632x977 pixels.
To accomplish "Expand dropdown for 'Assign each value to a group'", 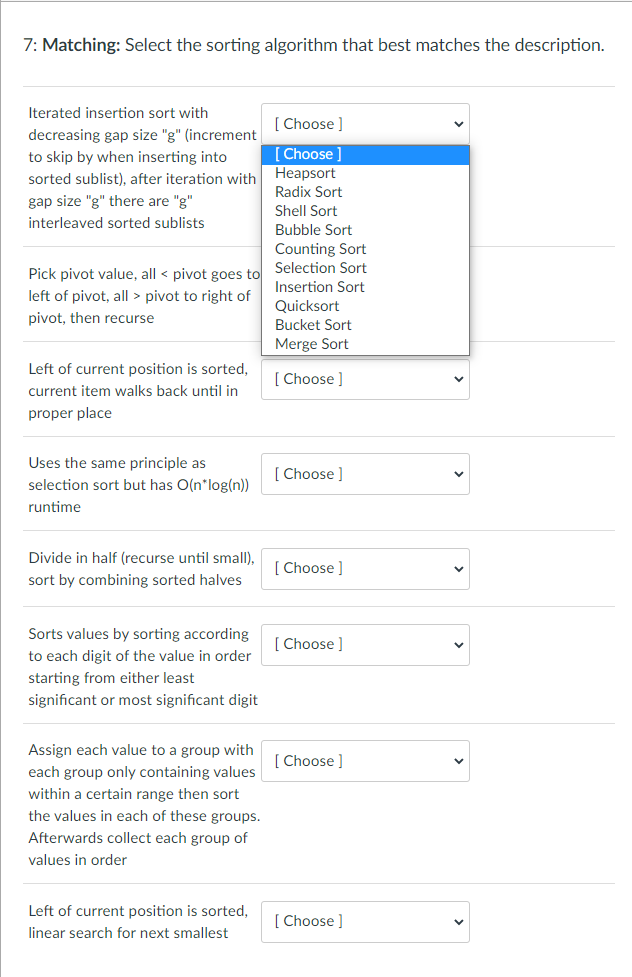I will click(365, 761).
